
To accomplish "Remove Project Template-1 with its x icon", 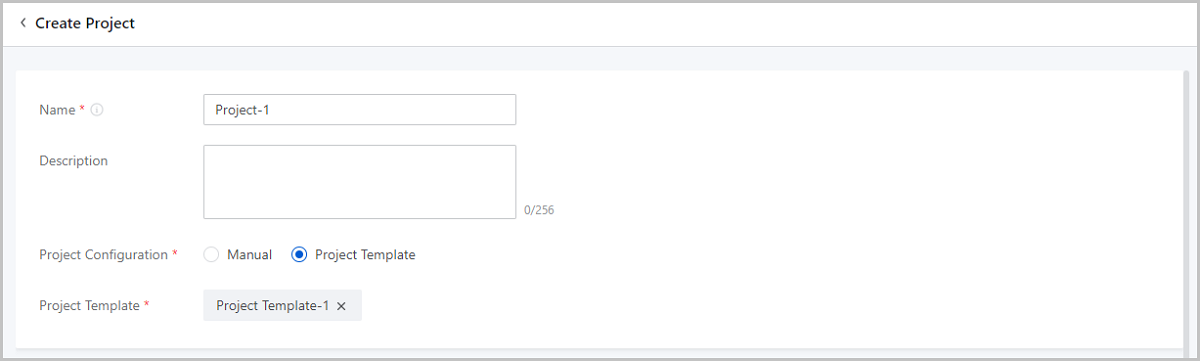I will [x=341, y=307].
